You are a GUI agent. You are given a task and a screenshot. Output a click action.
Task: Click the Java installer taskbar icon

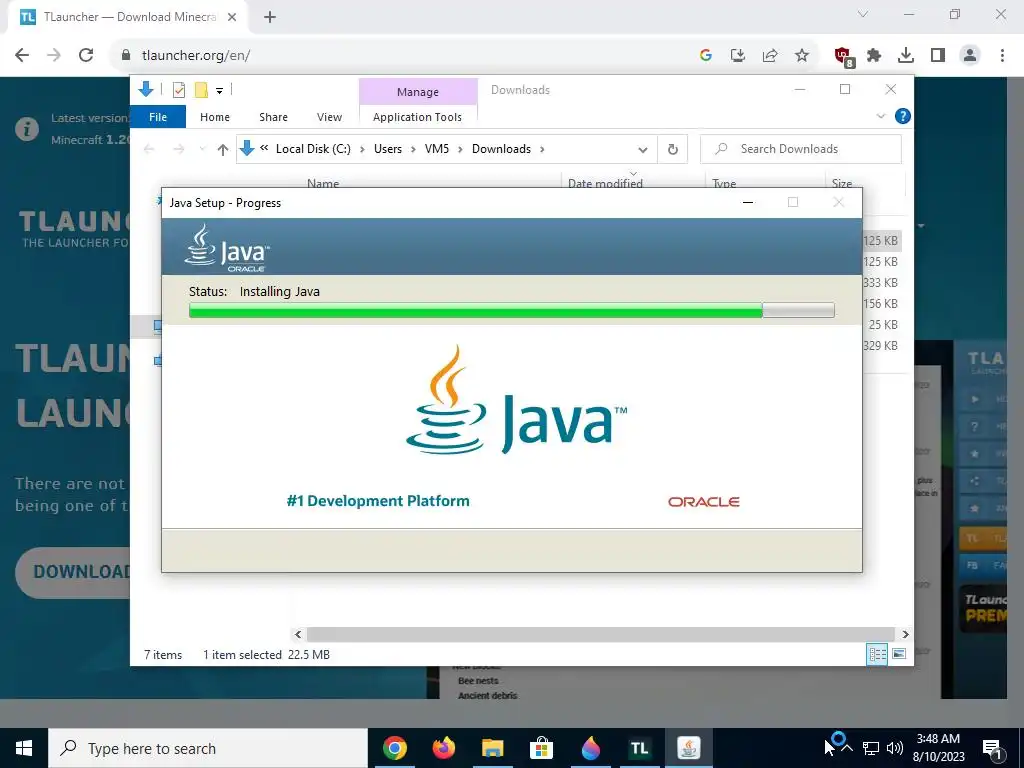click(688, 748)
